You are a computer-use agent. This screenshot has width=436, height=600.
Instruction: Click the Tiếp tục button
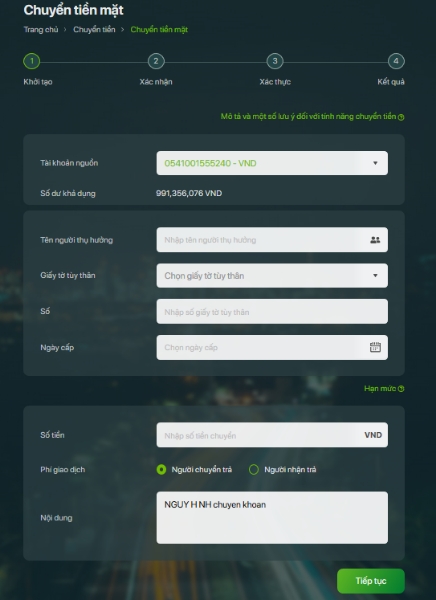coord(371,581)
